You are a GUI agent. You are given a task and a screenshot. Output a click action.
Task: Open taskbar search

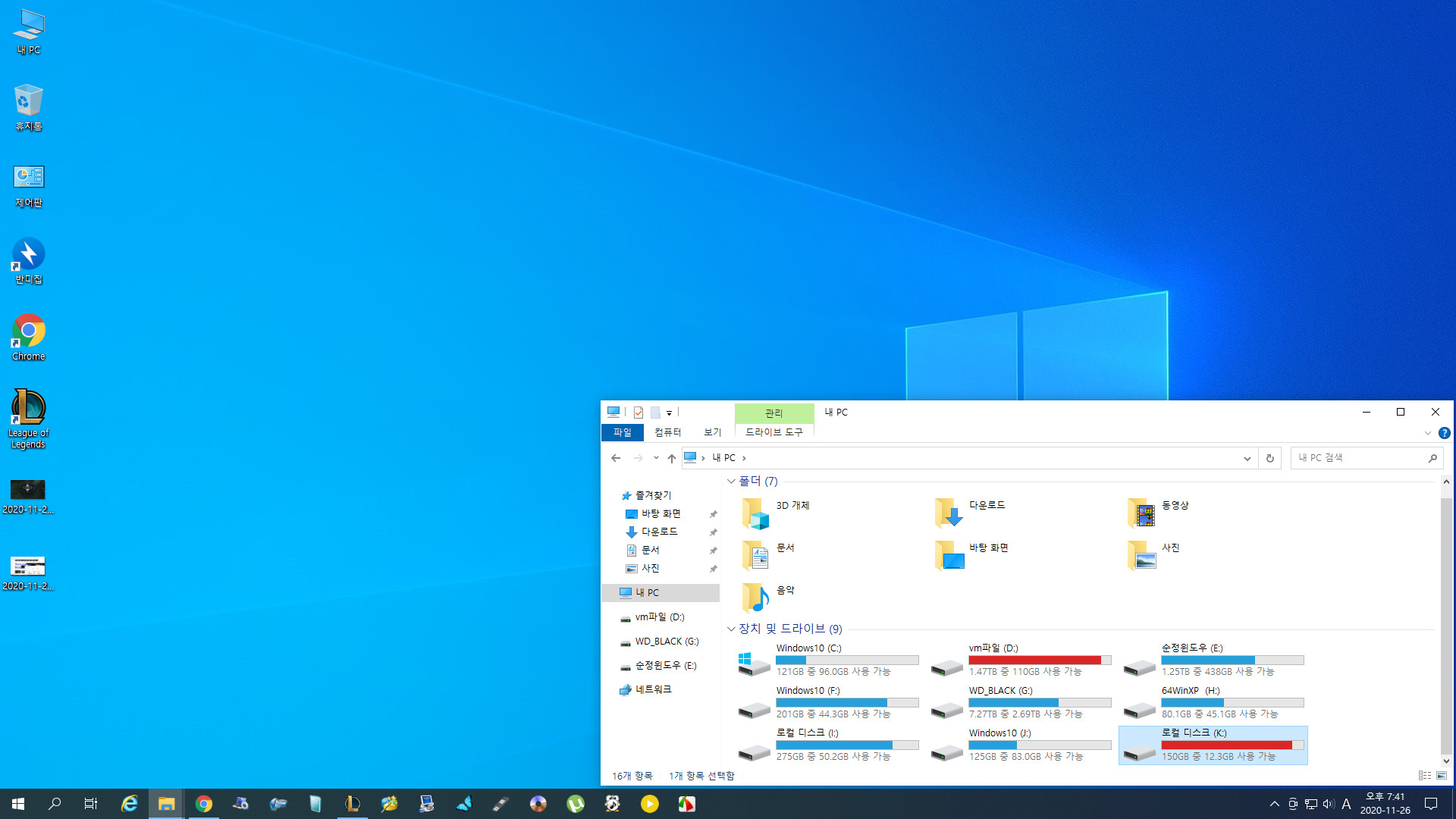pos(55,804)
